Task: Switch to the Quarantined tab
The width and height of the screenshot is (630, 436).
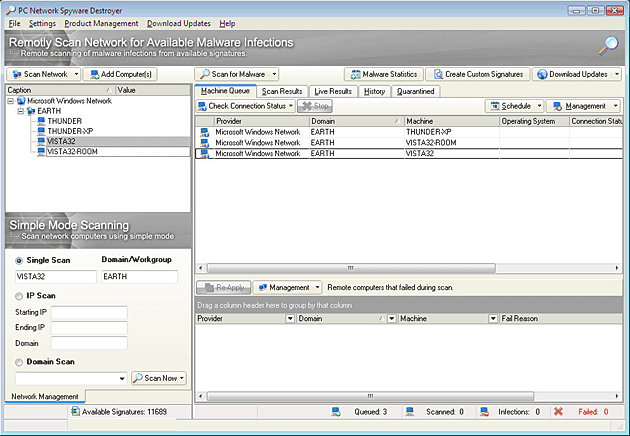Action: pos(415,91)
